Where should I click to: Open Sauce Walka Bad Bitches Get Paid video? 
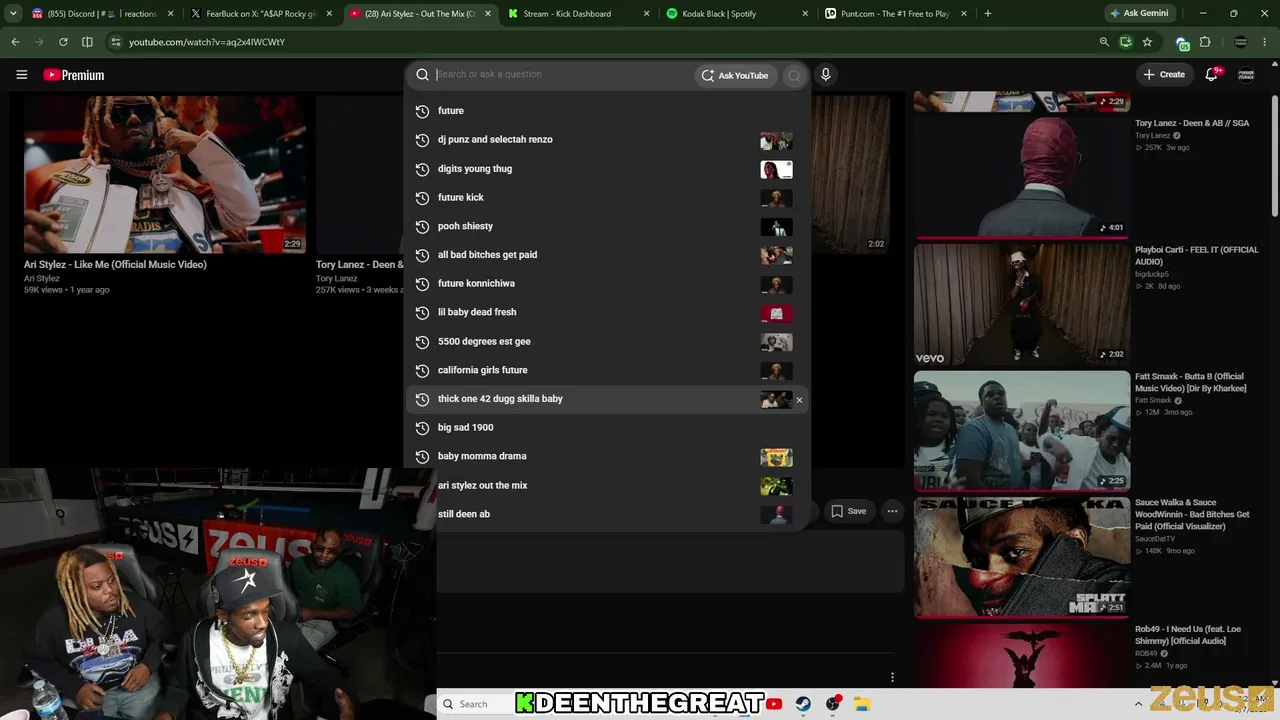1192,515
